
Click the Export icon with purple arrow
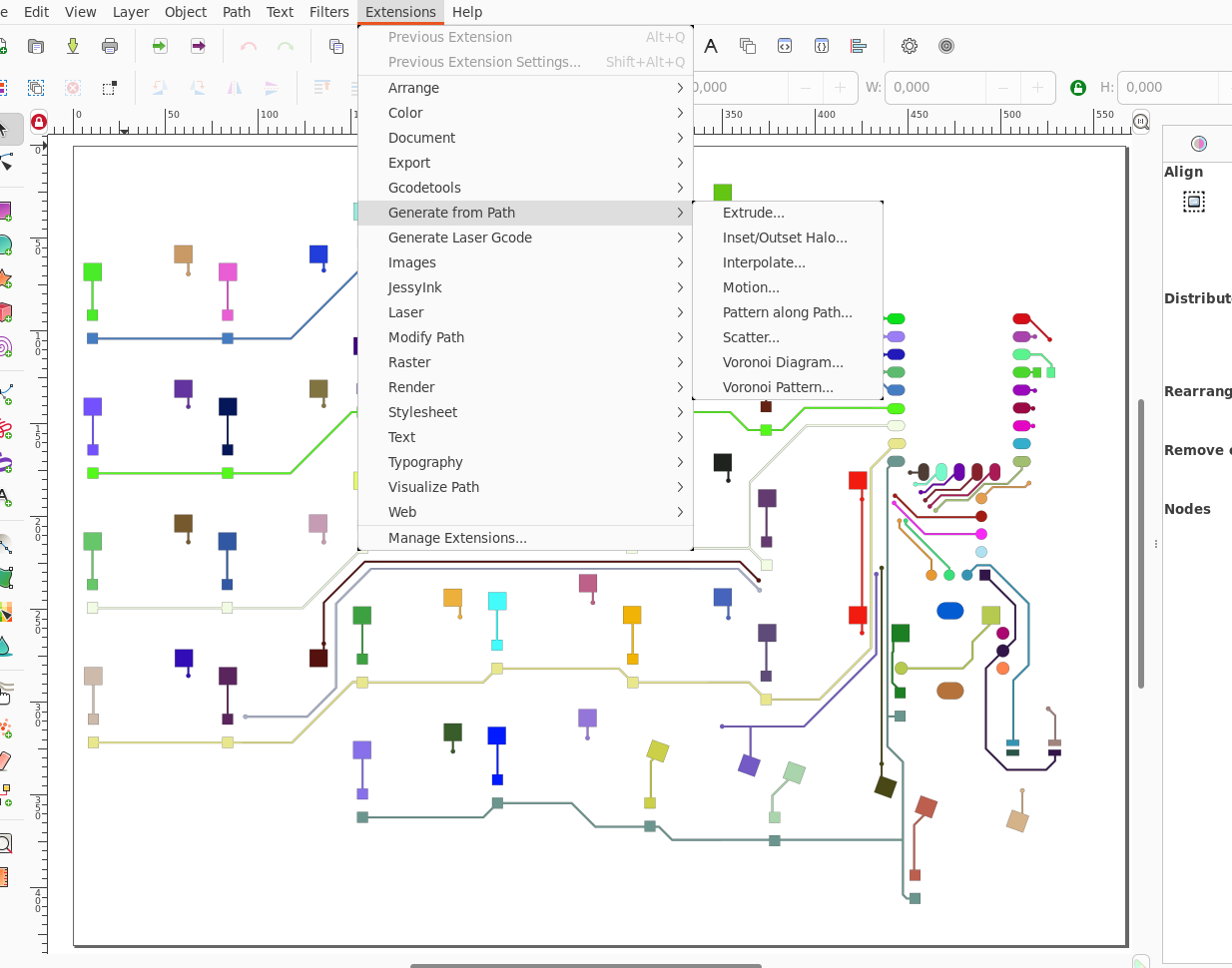(x=198, y=46)
